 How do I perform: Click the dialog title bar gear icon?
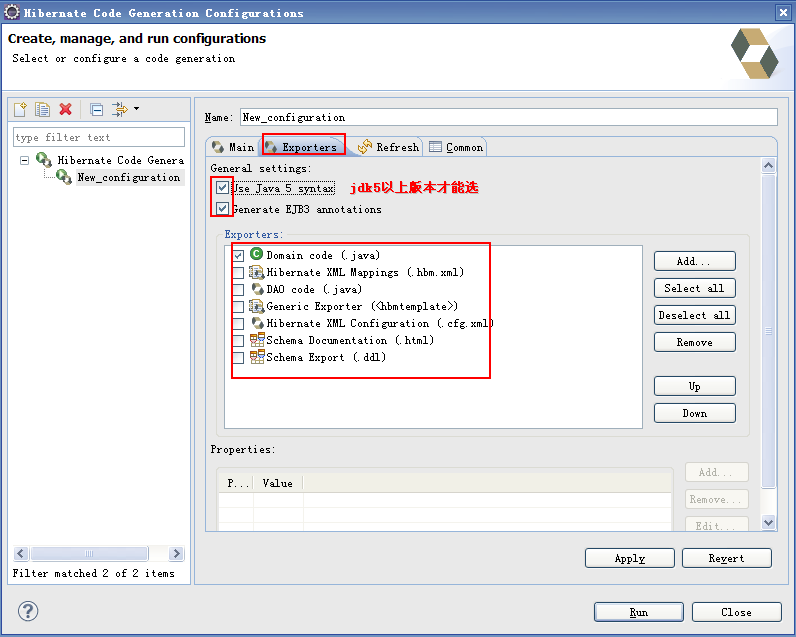click(x=12, y=12)
